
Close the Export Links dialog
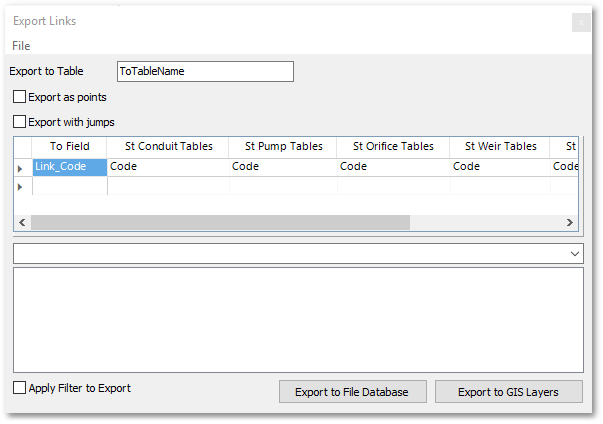[x=581, y=22]
